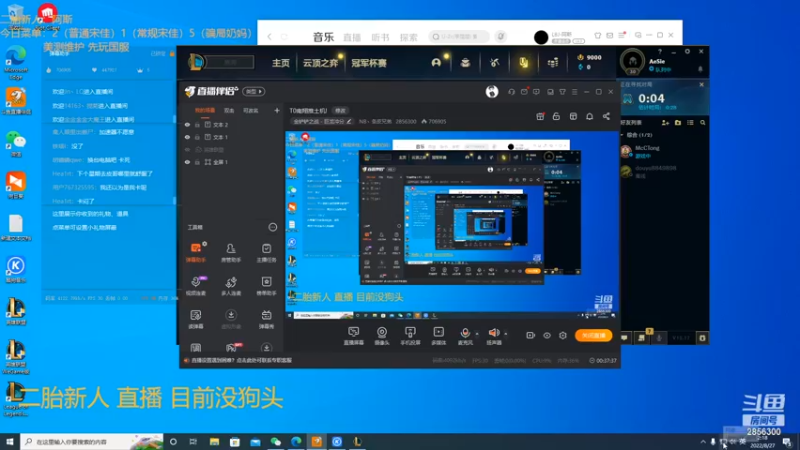Open the music window's main menu icon

[x=622, y=36]
